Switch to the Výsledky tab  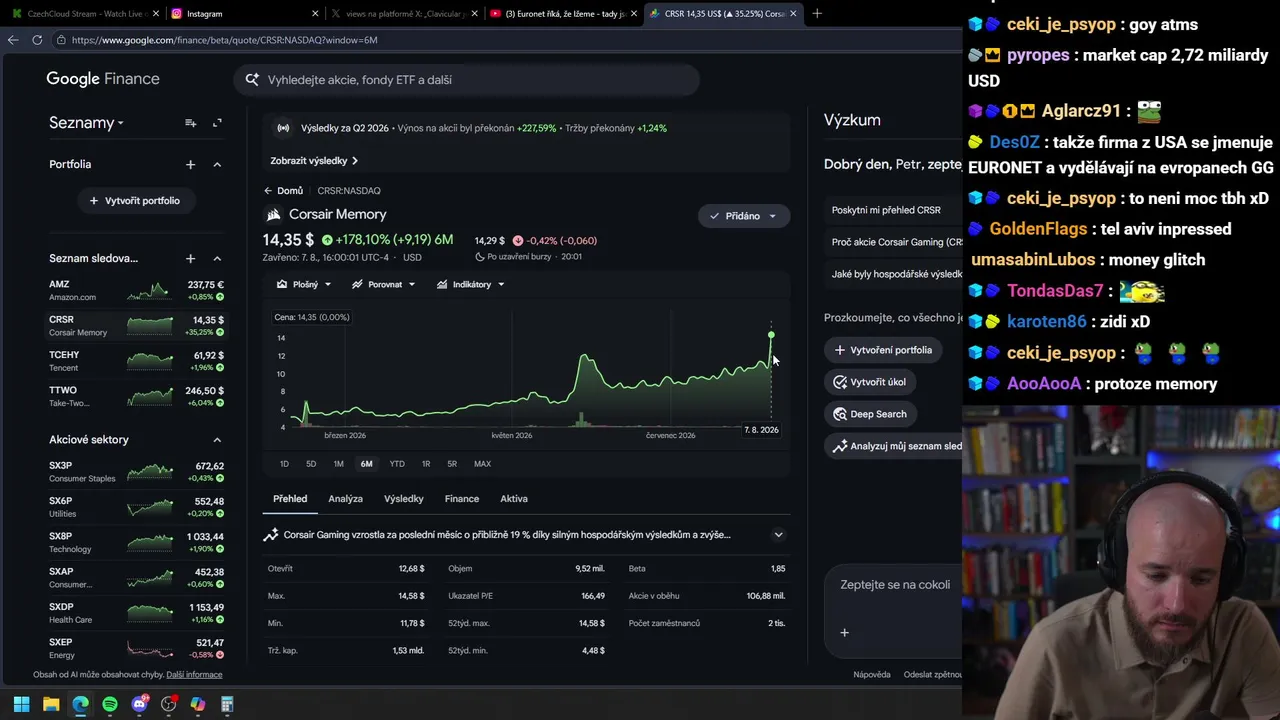pos(404,498)
